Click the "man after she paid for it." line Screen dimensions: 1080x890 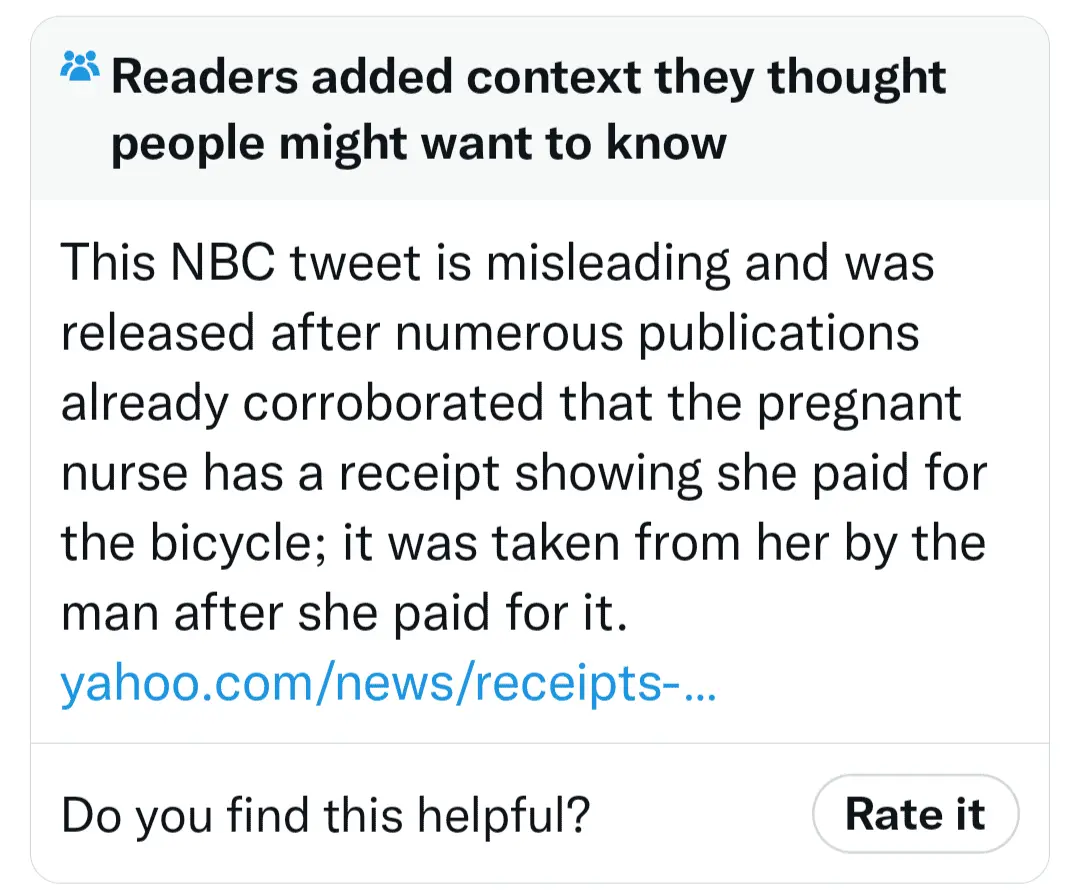click(x=344, y=615)
